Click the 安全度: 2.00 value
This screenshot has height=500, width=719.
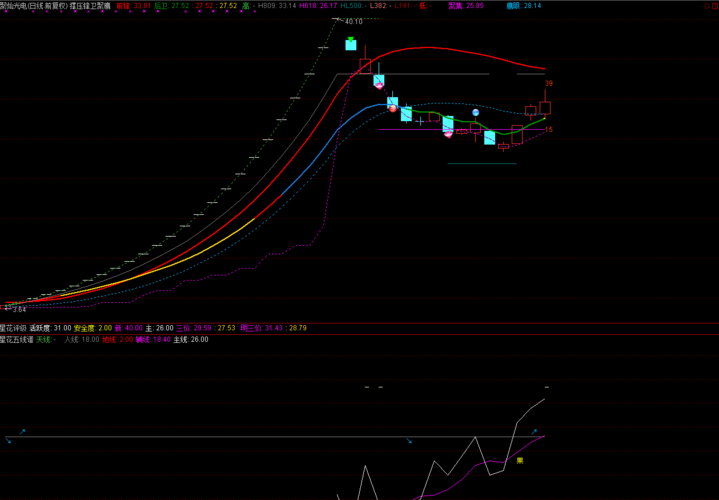click(93, 328)
